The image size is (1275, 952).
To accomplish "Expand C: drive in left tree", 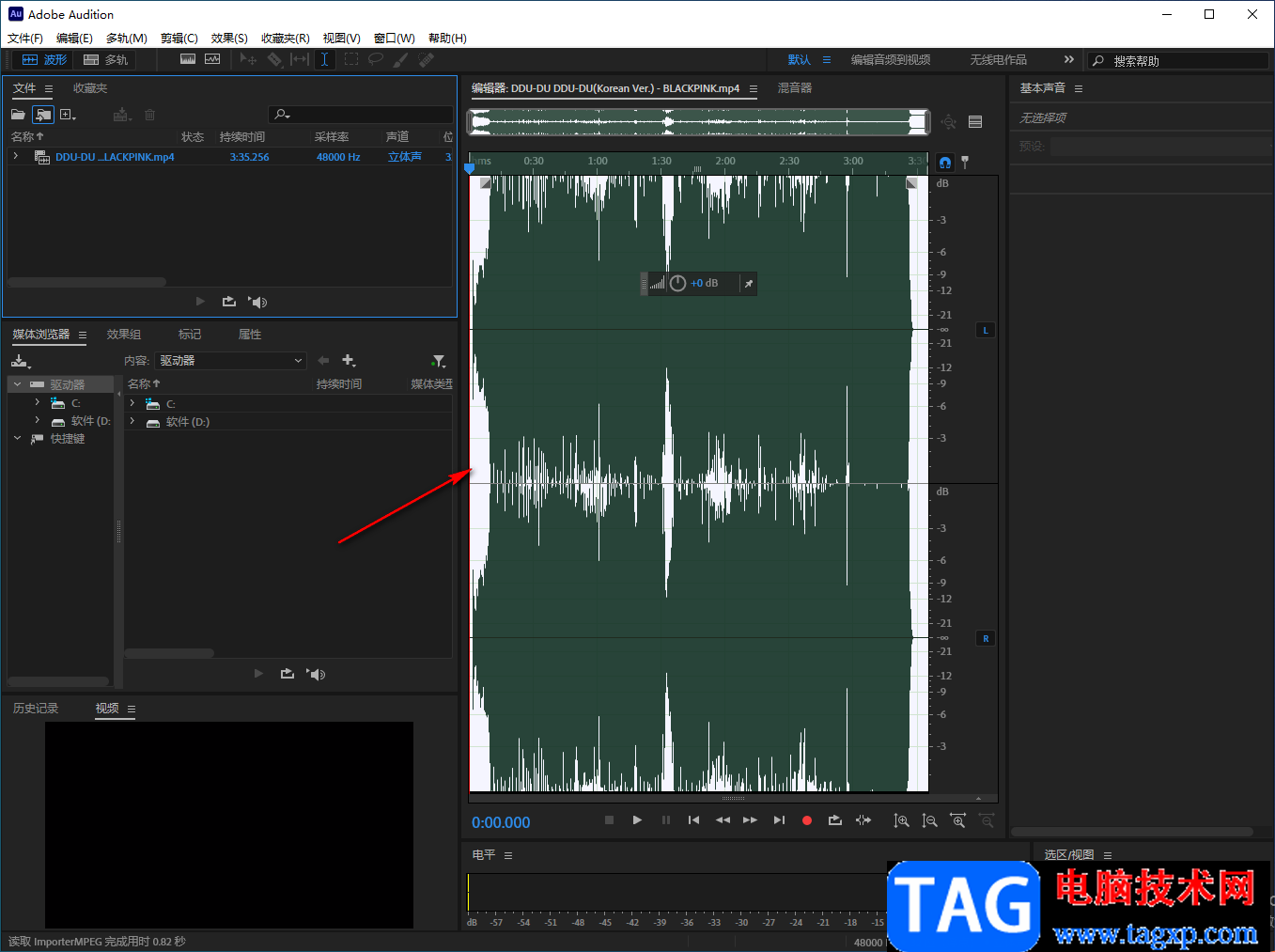I will (x=37, y=402).
